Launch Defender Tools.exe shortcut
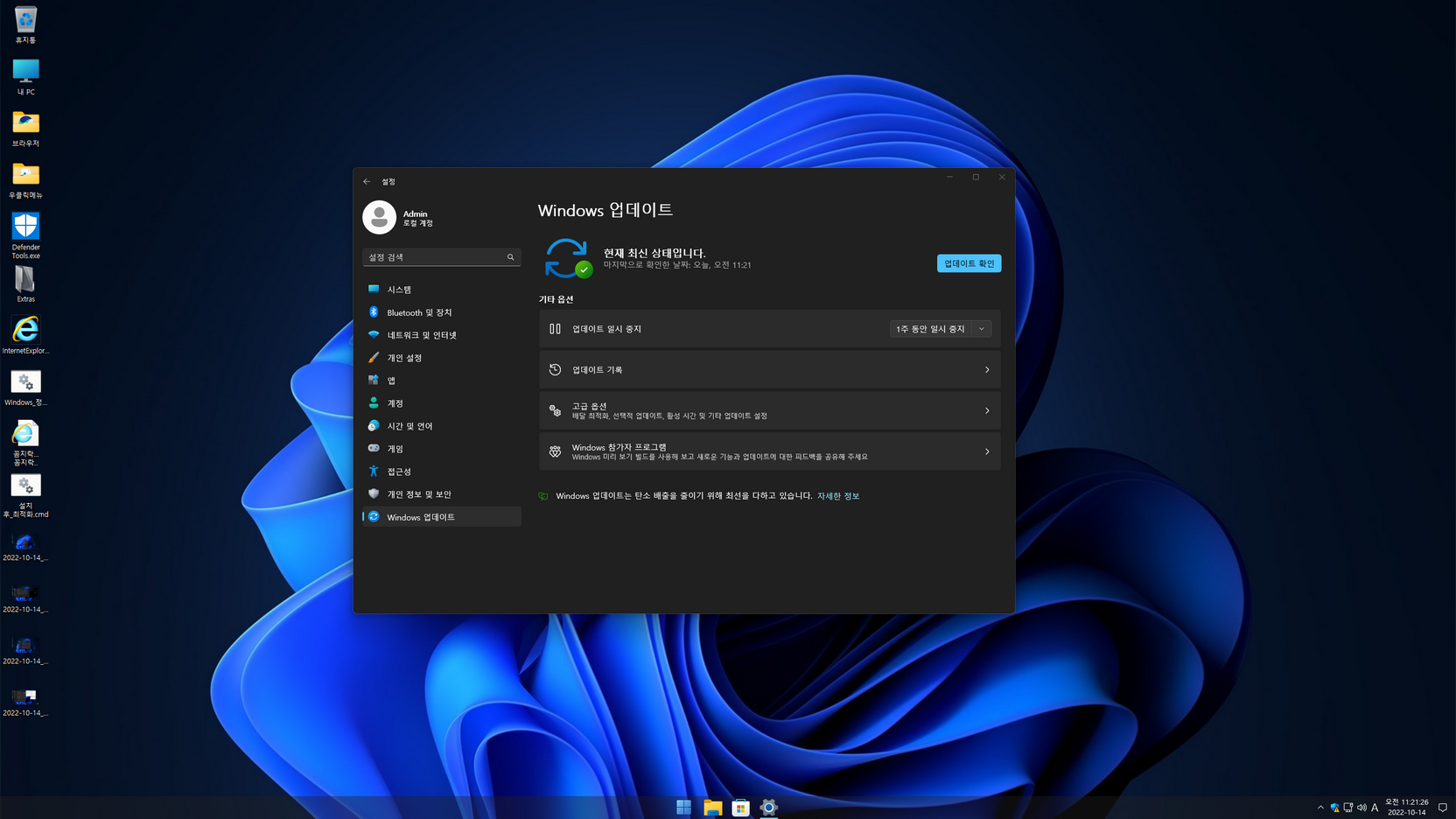 point(25,235)
